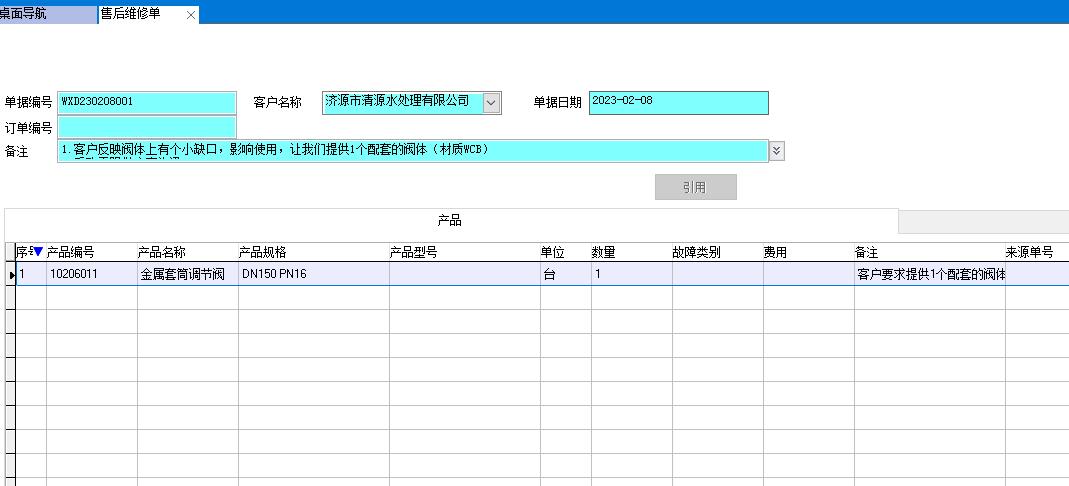
Task: Click the 引用 button
Action: [695, 187]
